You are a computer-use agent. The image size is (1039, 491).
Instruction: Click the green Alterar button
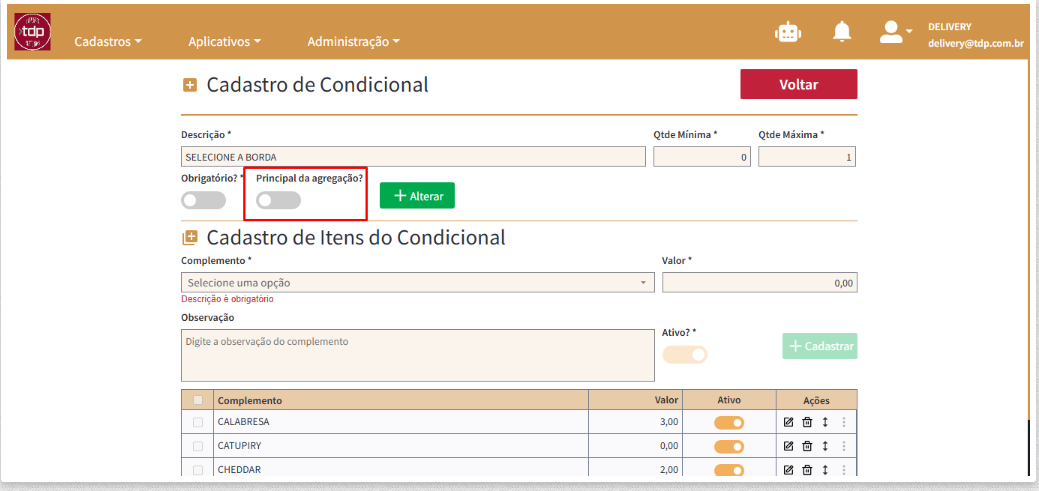pyautogui.click(x=417, y=195)
